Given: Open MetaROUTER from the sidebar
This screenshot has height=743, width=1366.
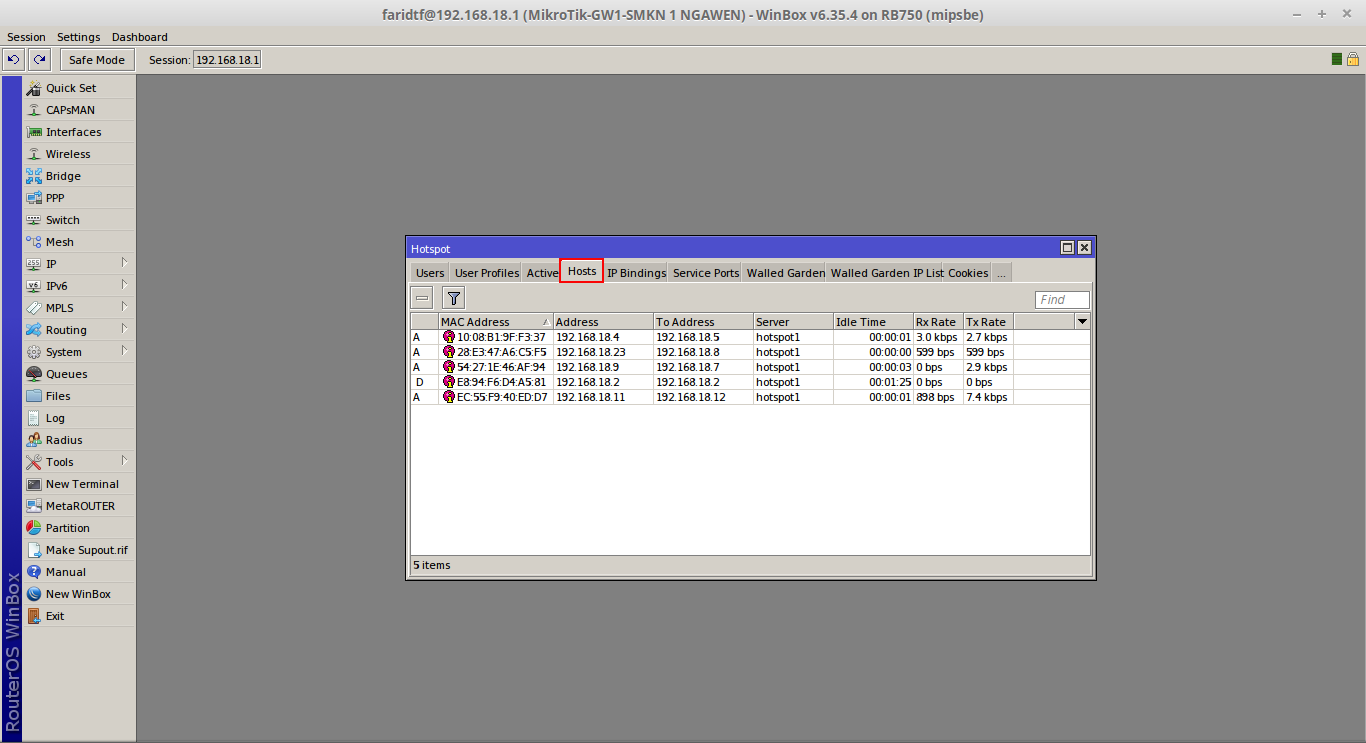Looking at the screenshot, I should coord(79,506).
